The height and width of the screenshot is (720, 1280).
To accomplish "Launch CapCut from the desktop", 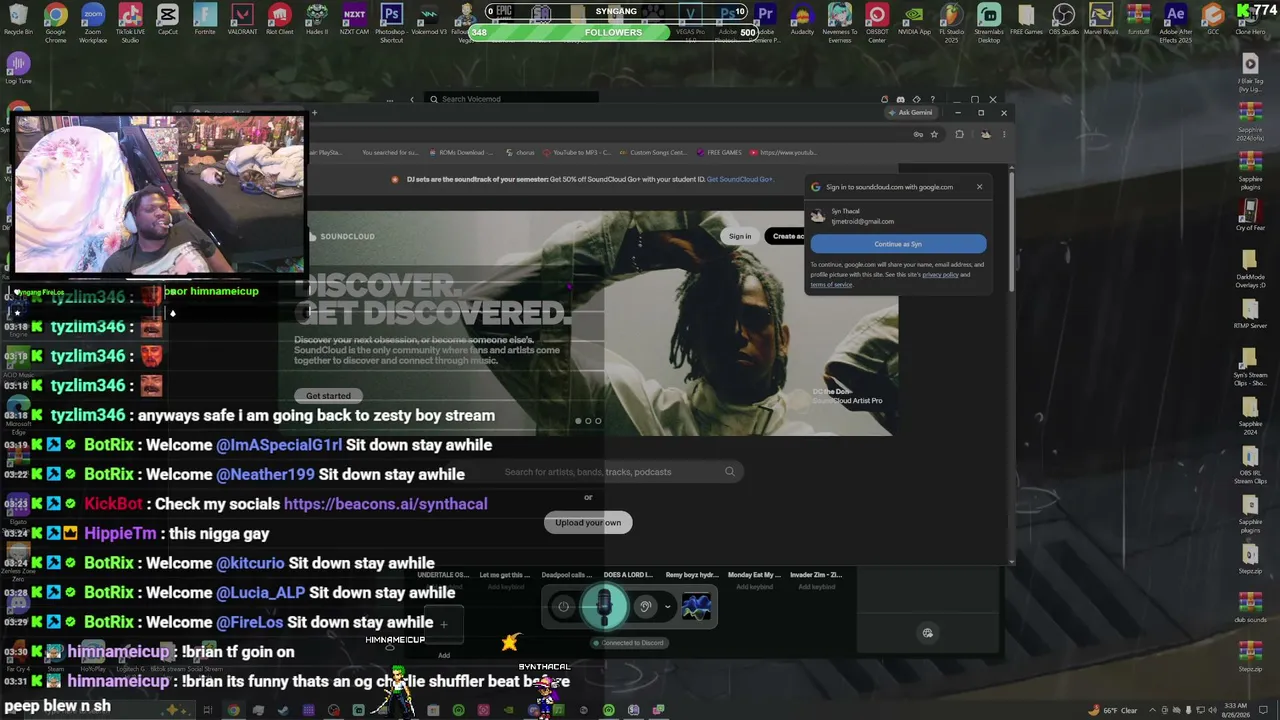I will click(167, 18).
